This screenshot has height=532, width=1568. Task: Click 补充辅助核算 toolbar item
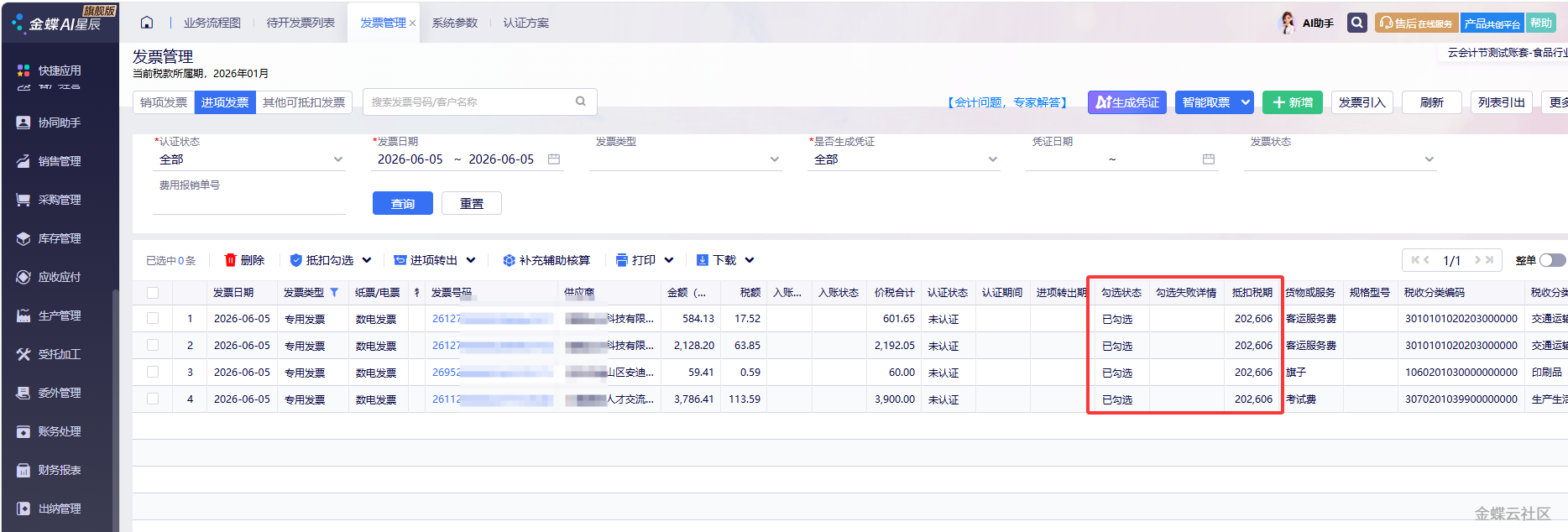[546, 260]
